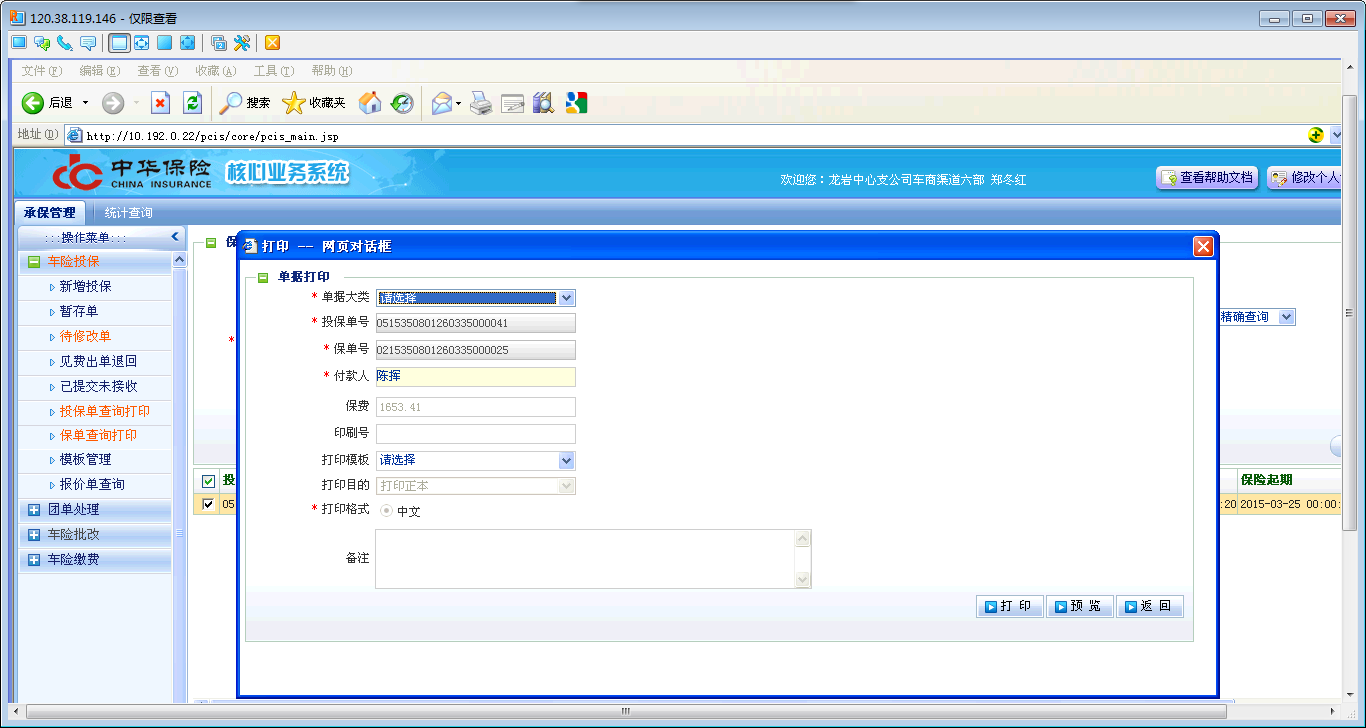1366x728 pixels.
Task: Open the 打印模板 dropdown
Action: pyautogui.click(x=475, y=460)
